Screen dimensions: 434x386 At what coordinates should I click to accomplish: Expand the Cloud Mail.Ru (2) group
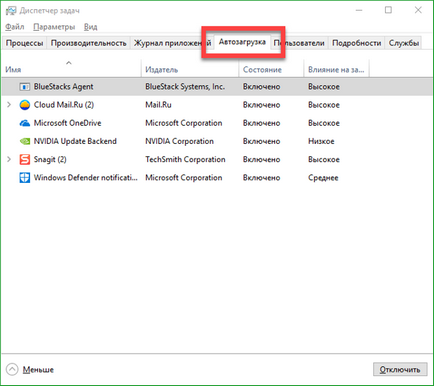pos(9,105)
